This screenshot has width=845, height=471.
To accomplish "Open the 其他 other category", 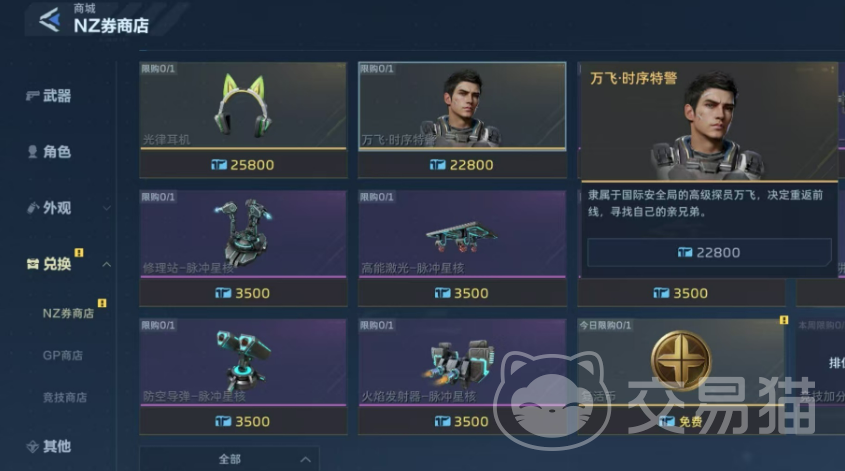I will click(49, 446).
